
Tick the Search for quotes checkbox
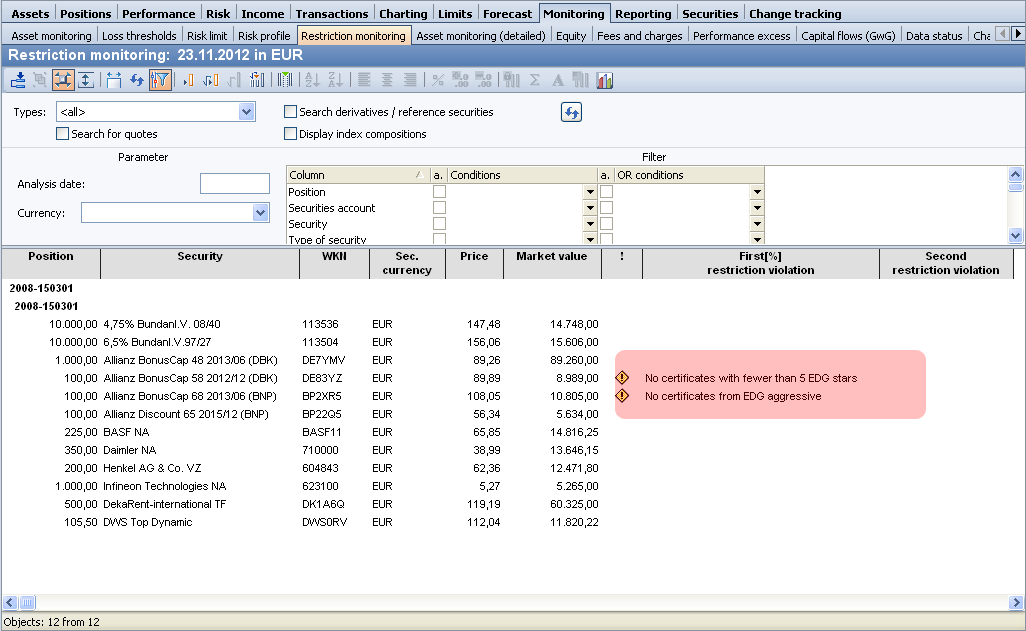(63, 134)
